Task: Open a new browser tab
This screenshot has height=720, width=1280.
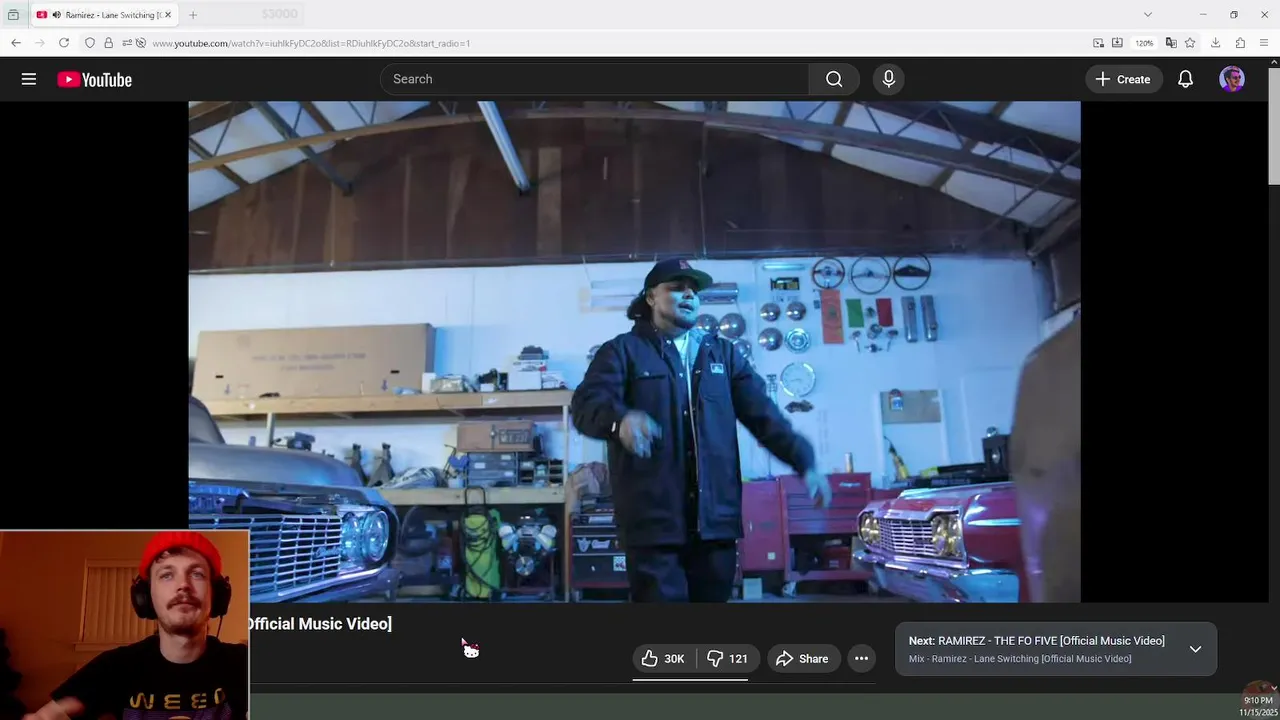Action: coord(193,15)
